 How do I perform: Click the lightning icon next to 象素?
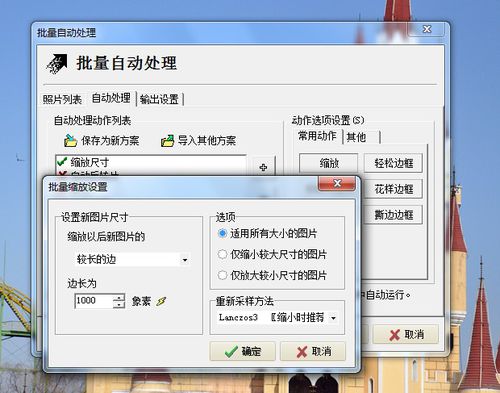[161, 301]
